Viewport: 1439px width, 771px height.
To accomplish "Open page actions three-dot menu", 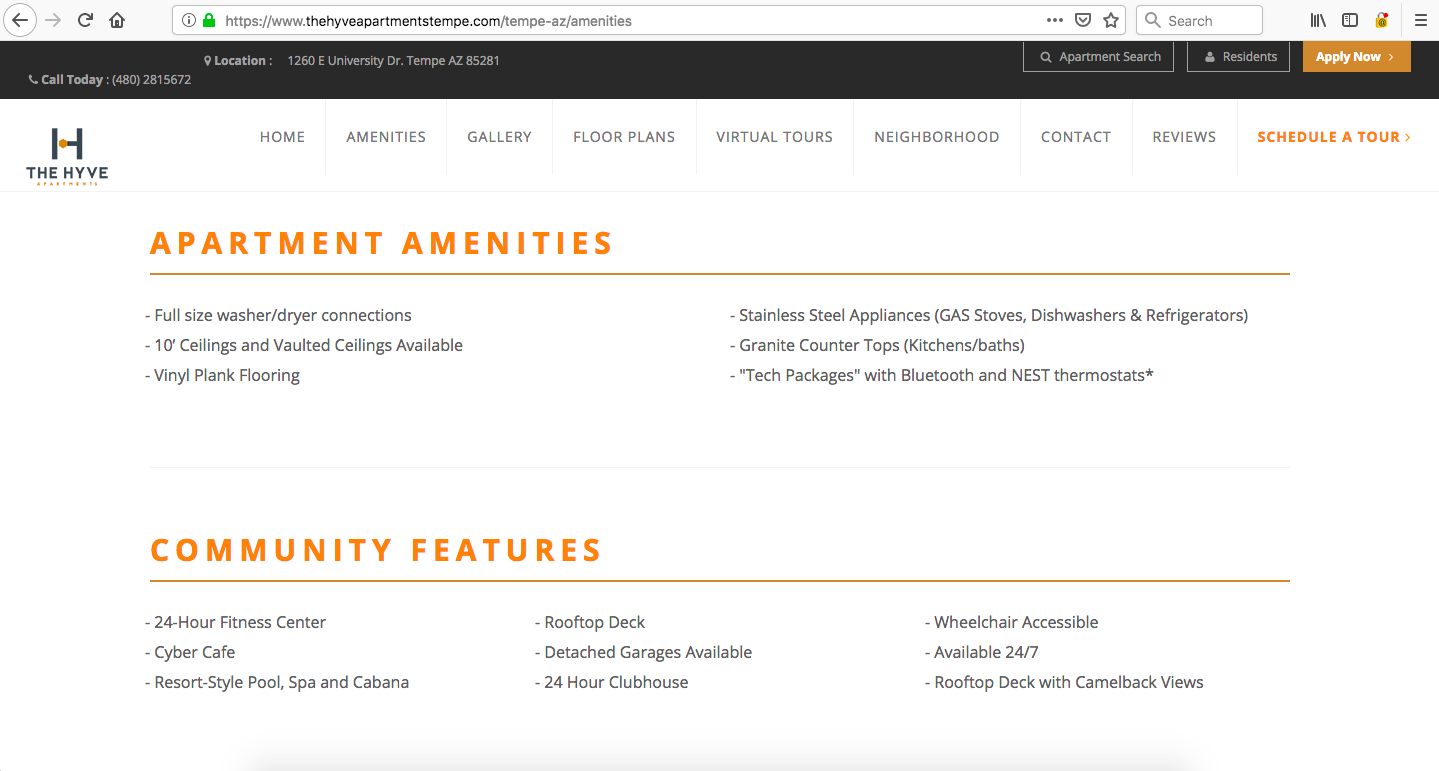I will coord(1055,20).
